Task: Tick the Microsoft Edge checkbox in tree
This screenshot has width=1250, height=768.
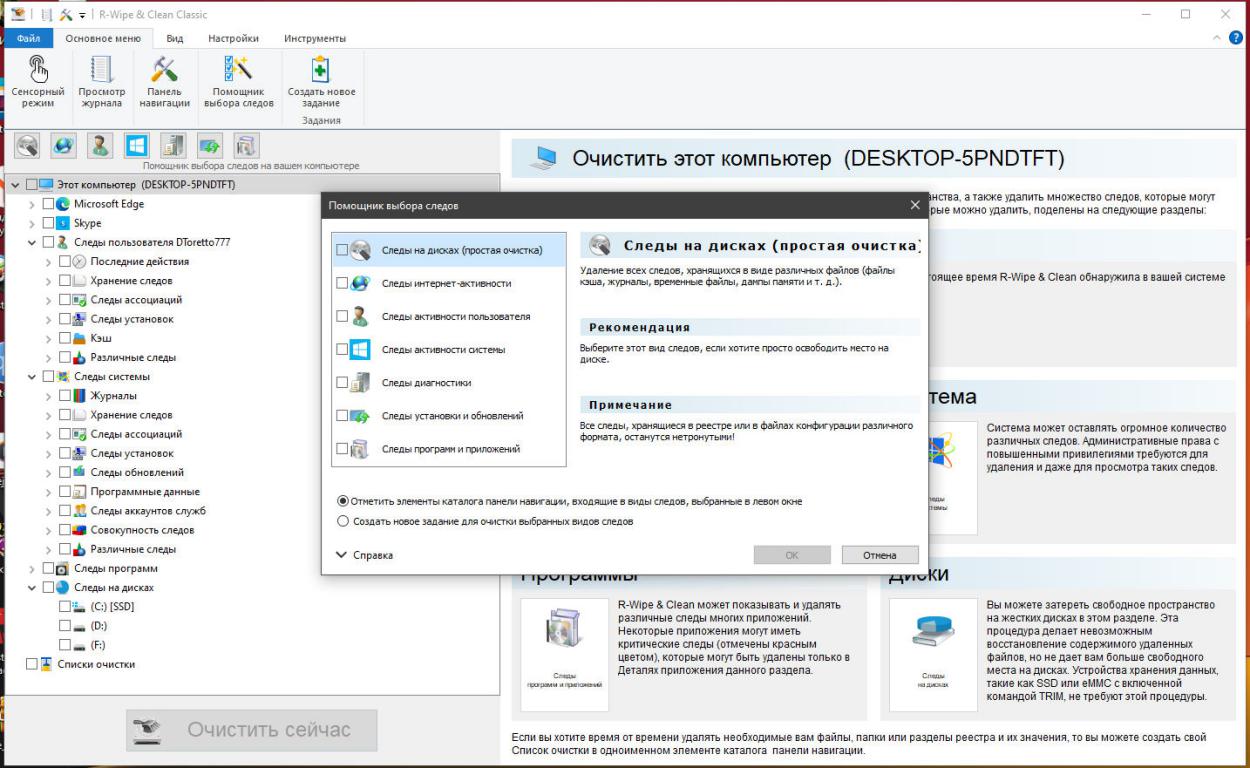Action: pyautogui.click(x=48, y=204)
